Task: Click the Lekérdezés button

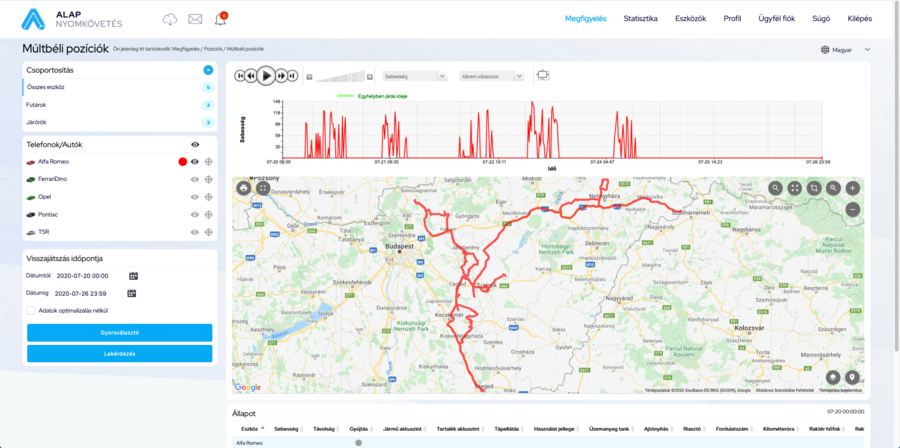Action: [119, 353]
